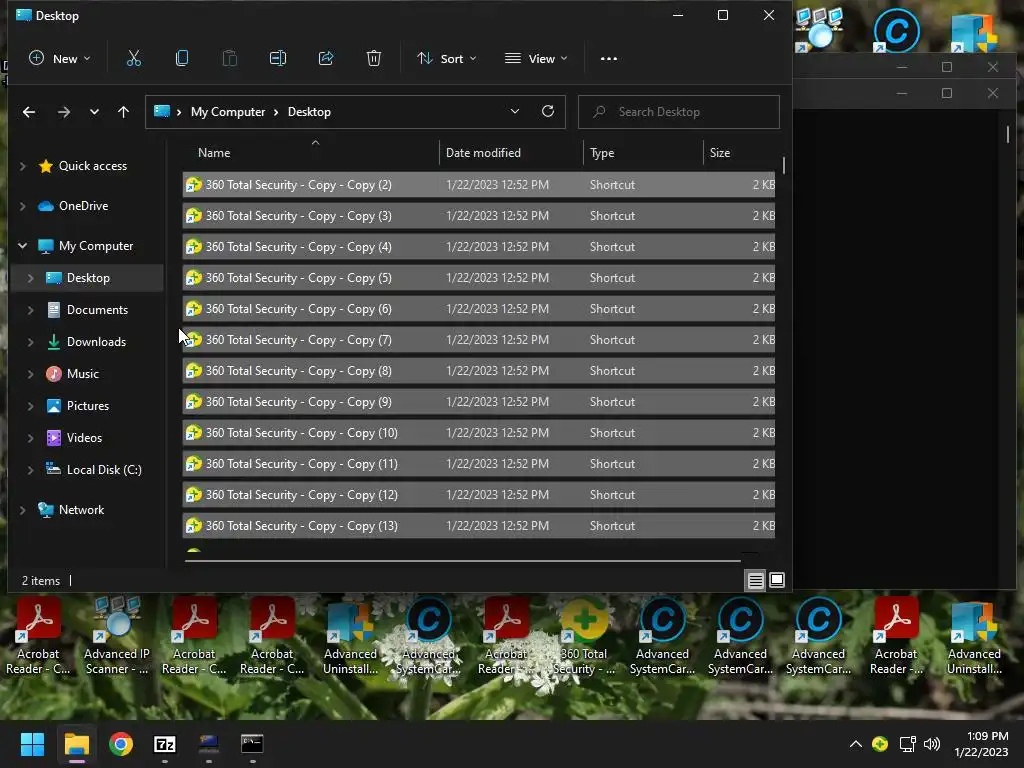
Task: Click the Copy icon in toolbar
Action: [x=182, y=59]
